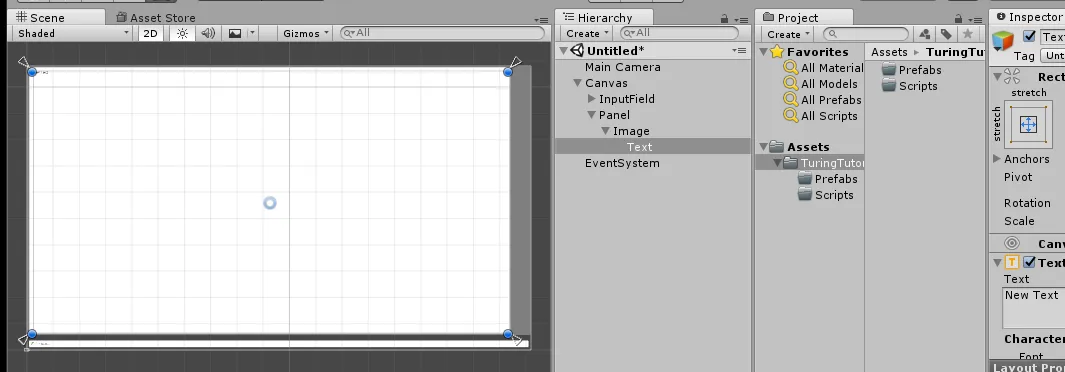Toggle the Hierarchy panel lock icon
The height and width of the screenshot is (372, 1065).
725,19
